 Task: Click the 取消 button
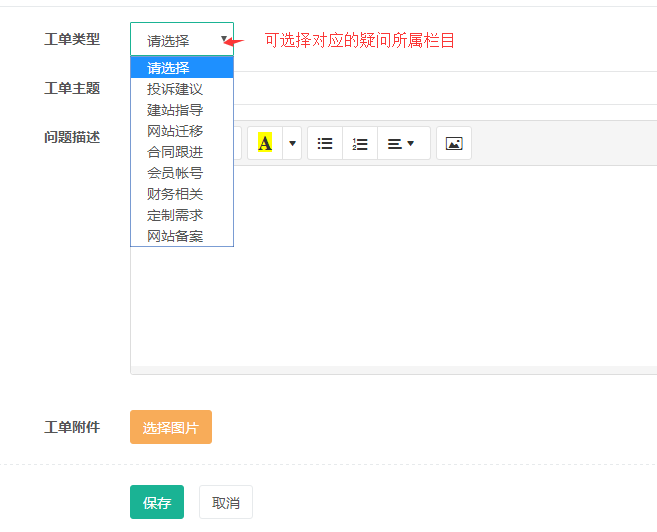[x=226, y=502]
